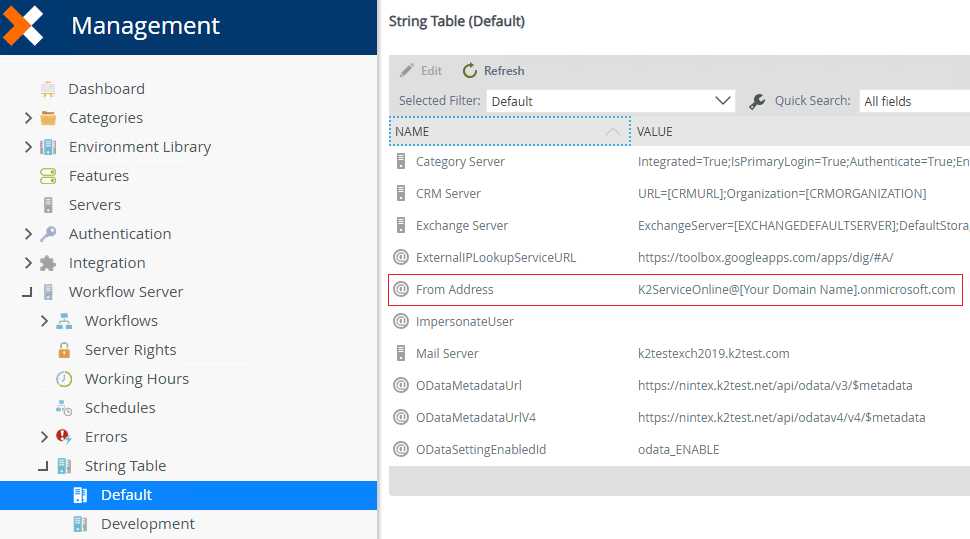The width and height of the screenshot is (970, 539).
Task: Expand the Categories tree node
Action: point(28,118)
